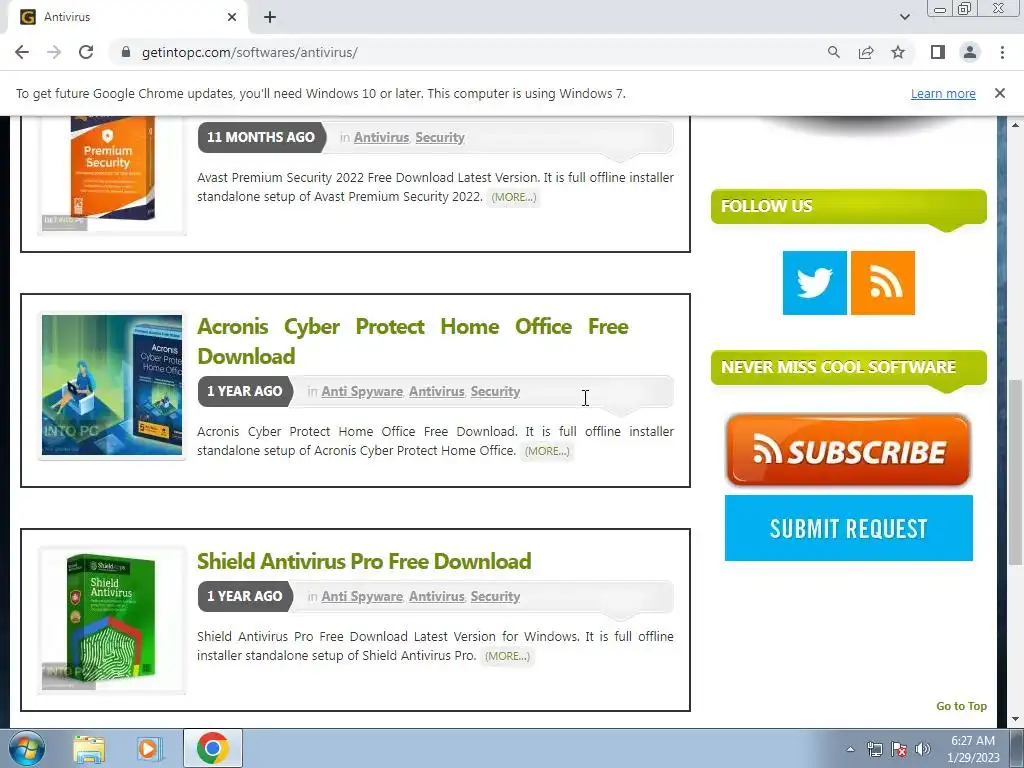Image resolution: width=1024 pixels, height=768 pixels.
Task: Open Acronis product thumbnail
Action: pyautogui.click(x=112, y=385)
